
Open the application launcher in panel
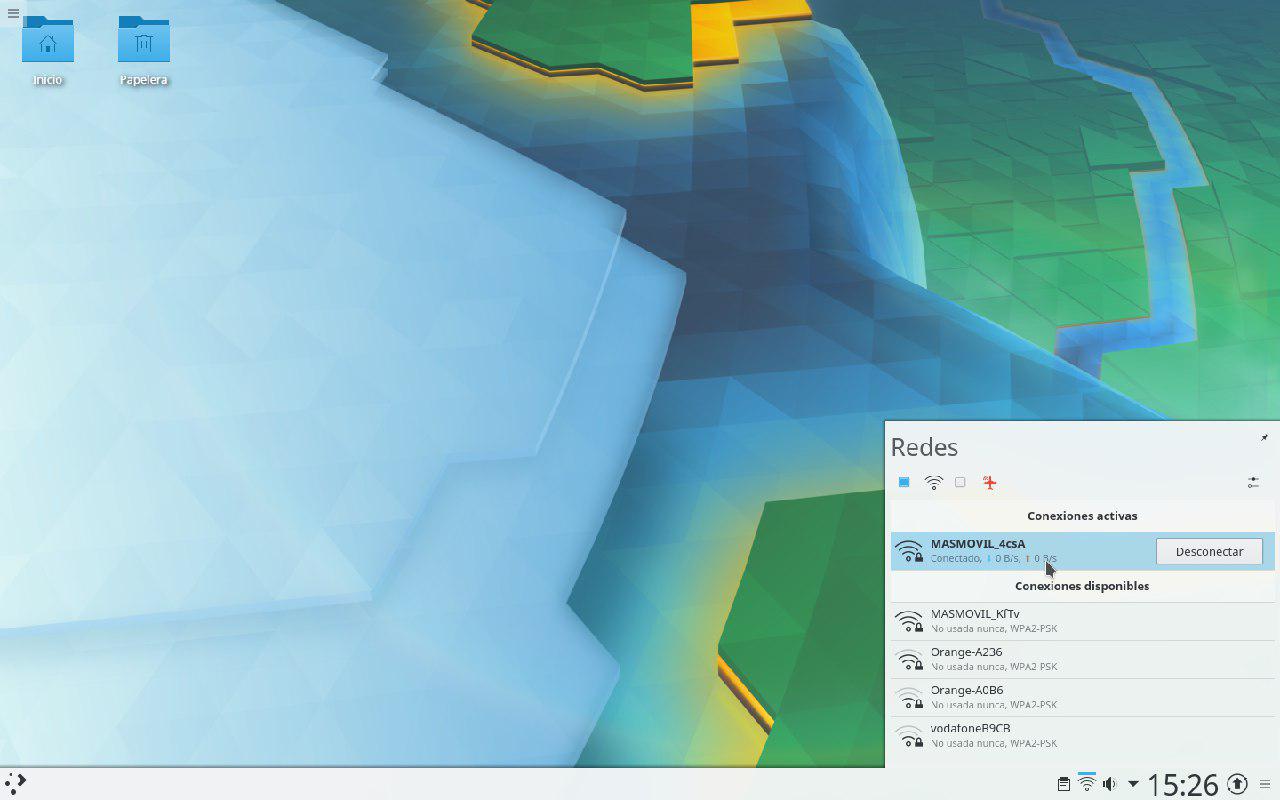[15, 783]
